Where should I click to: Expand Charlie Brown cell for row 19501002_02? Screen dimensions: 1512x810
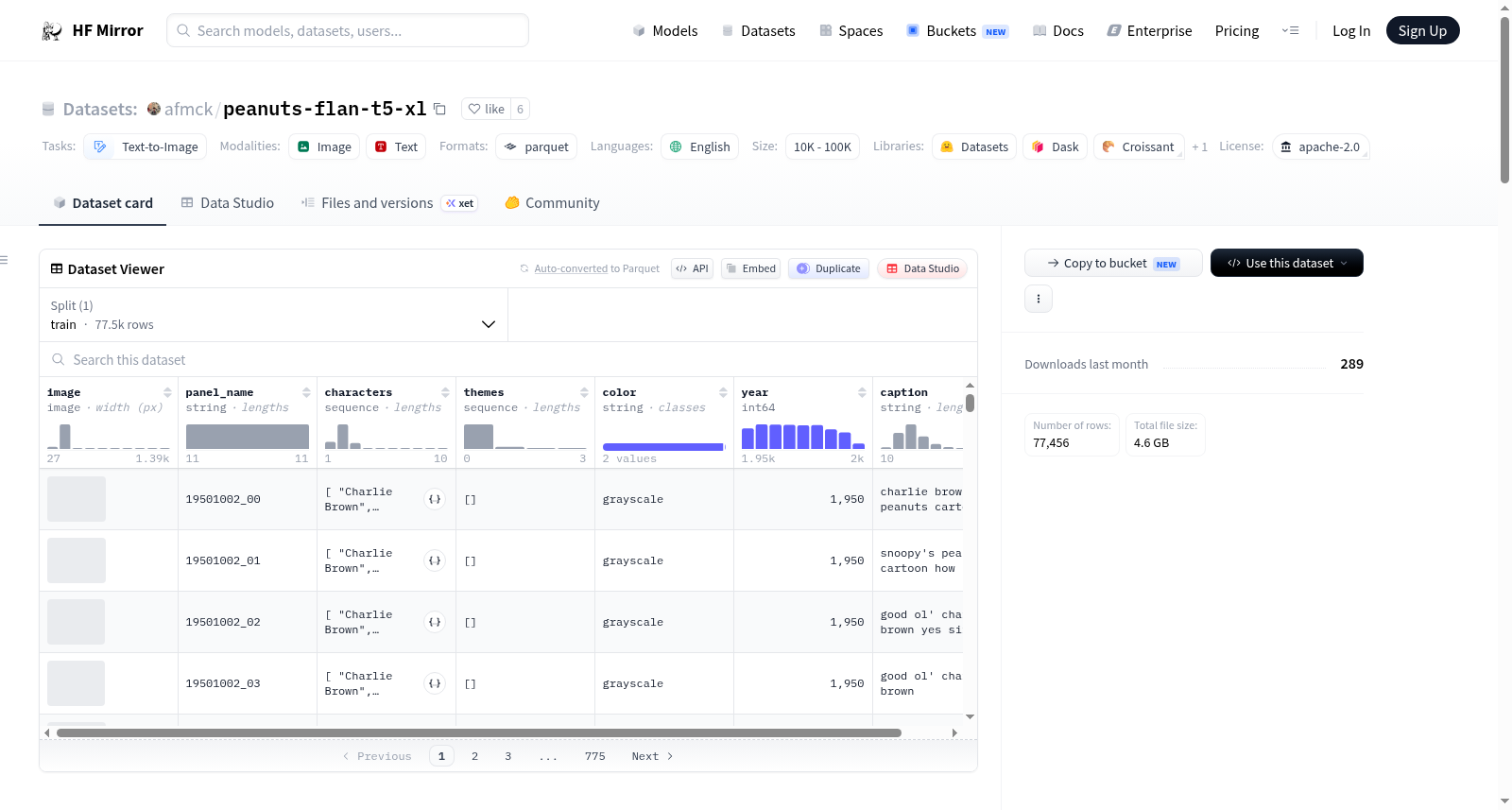pos(435,622)
